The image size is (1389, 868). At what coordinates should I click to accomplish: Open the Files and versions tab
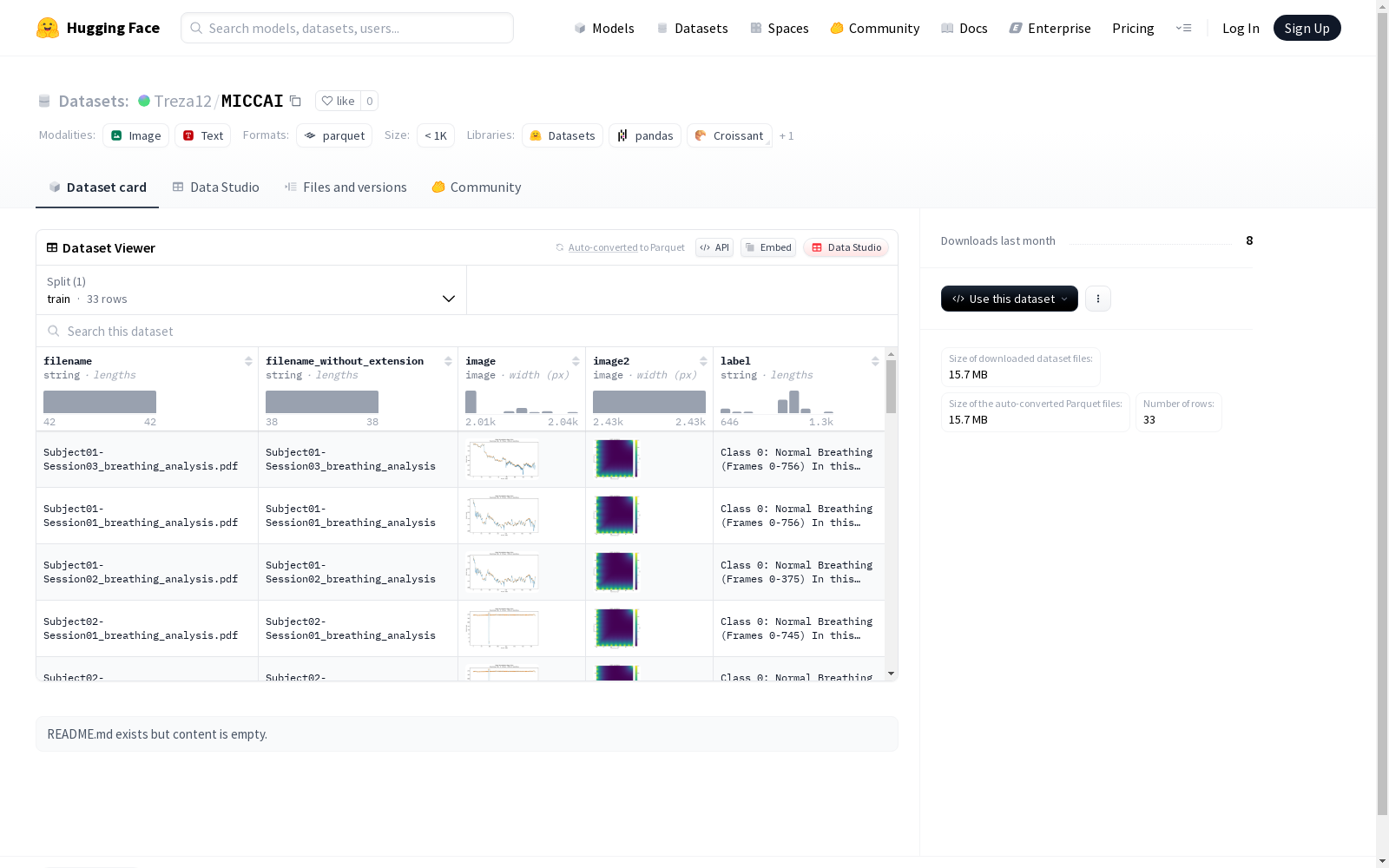tap(346, 187)
